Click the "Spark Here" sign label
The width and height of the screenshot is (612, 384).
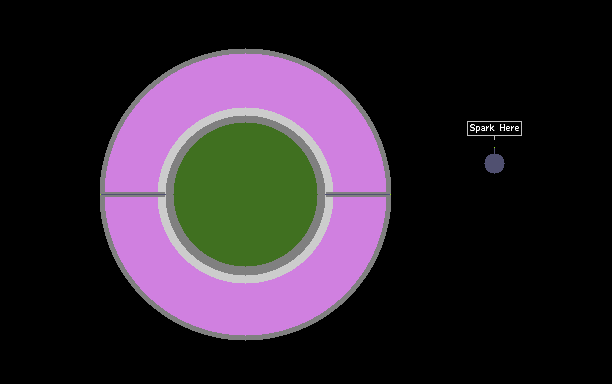tap(494, 128)
